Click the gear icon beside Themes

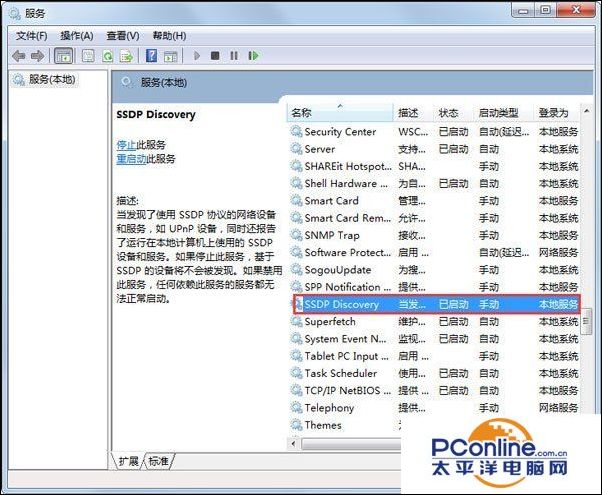pyautogui.click(x=296, y=425)
